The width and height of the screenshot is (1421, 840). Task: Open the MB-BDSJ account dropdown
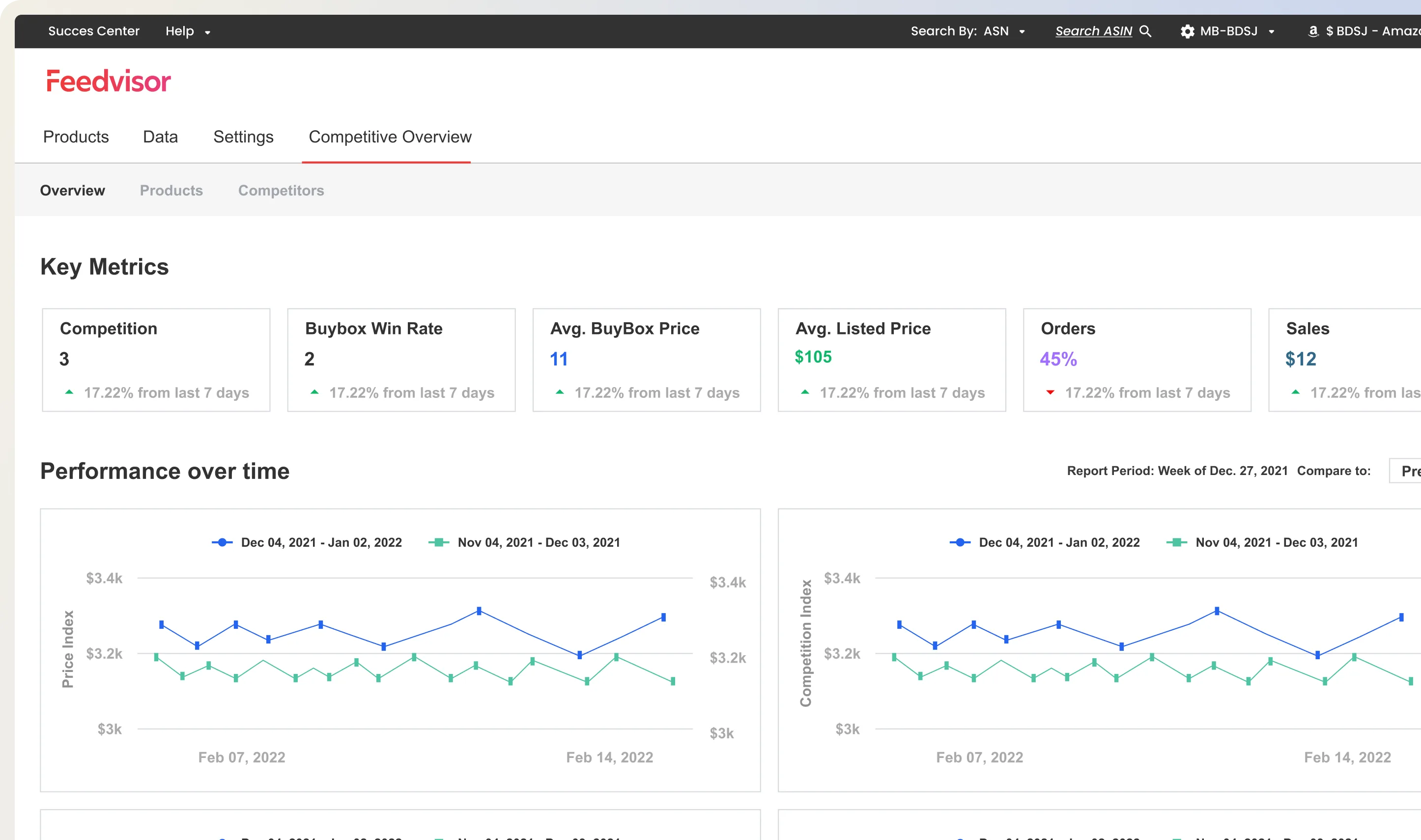(1227, 31)
